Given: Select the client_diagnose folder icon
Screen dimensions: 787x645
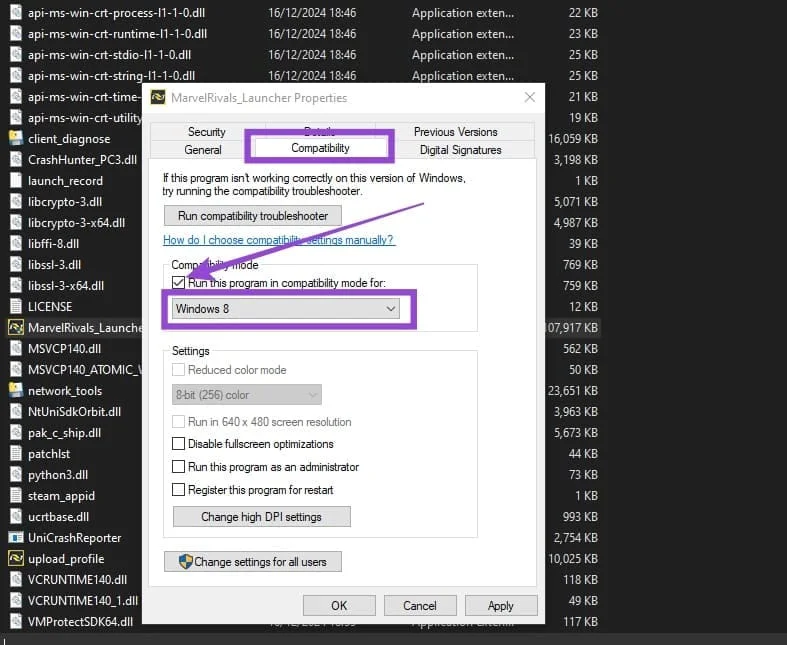Looking at the screenshot, I should coord(16,139).
